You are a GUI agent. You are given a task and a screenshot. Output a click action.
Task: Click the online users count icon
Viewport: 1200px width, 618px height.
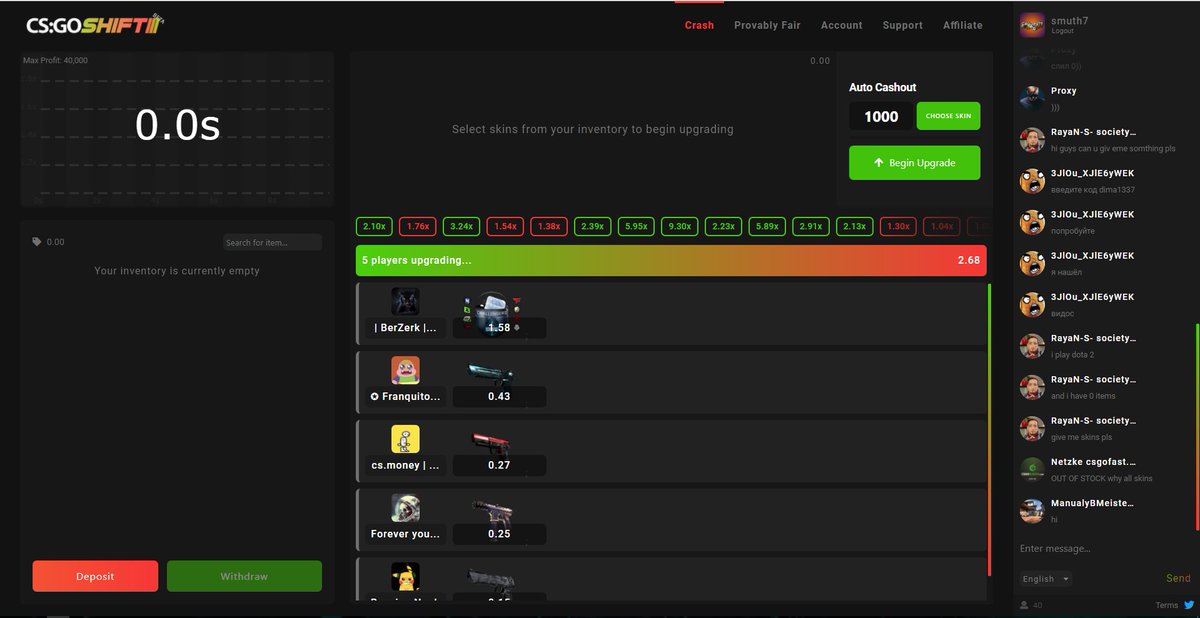pos(1024,605)
